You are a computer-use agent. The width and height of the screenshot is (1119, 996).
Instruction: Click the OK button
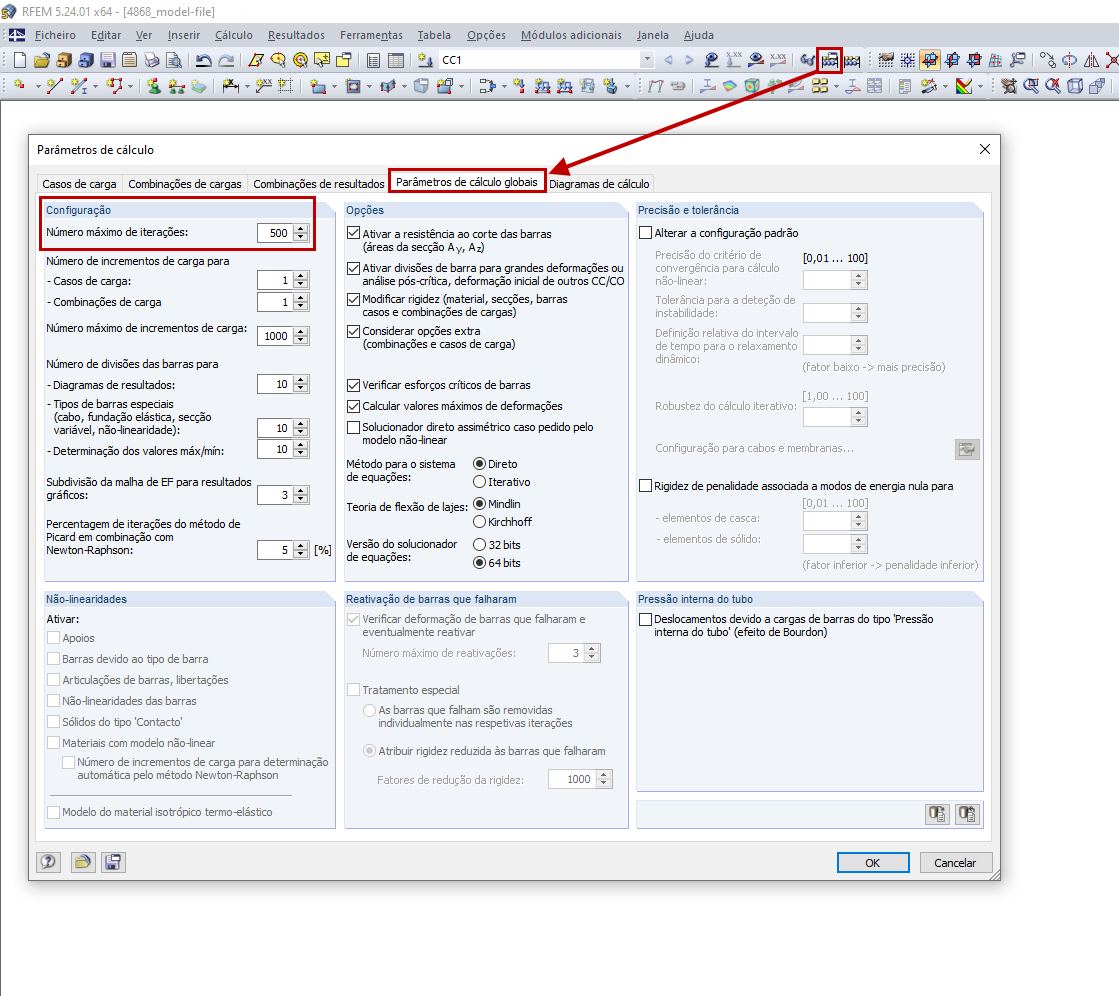tap(873, 863)
